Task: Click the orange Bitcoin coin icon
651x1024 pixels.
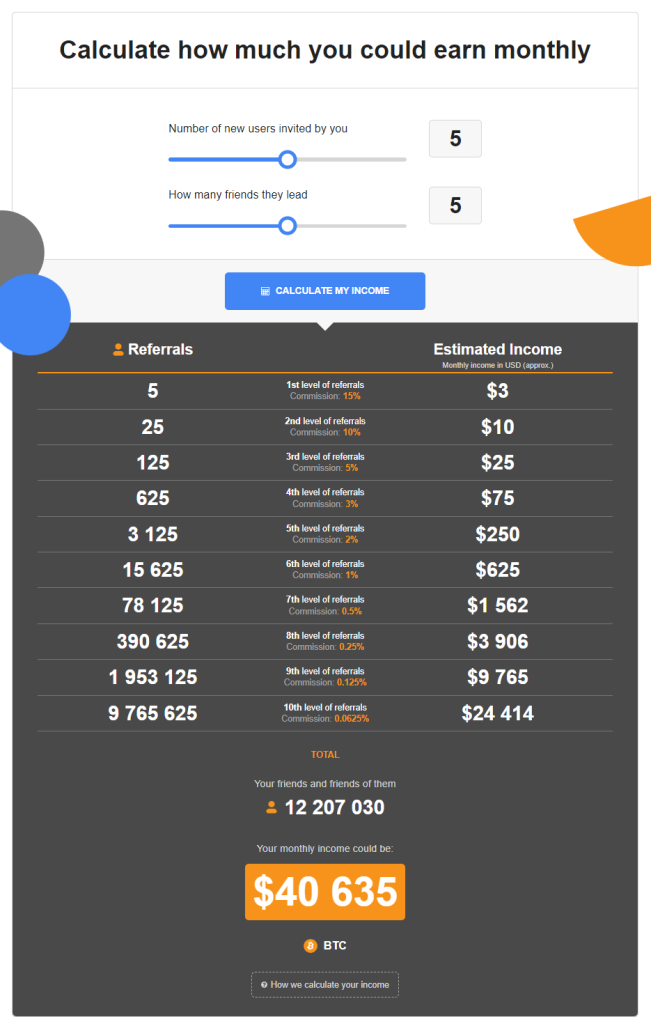Action: tap(310, 946)
